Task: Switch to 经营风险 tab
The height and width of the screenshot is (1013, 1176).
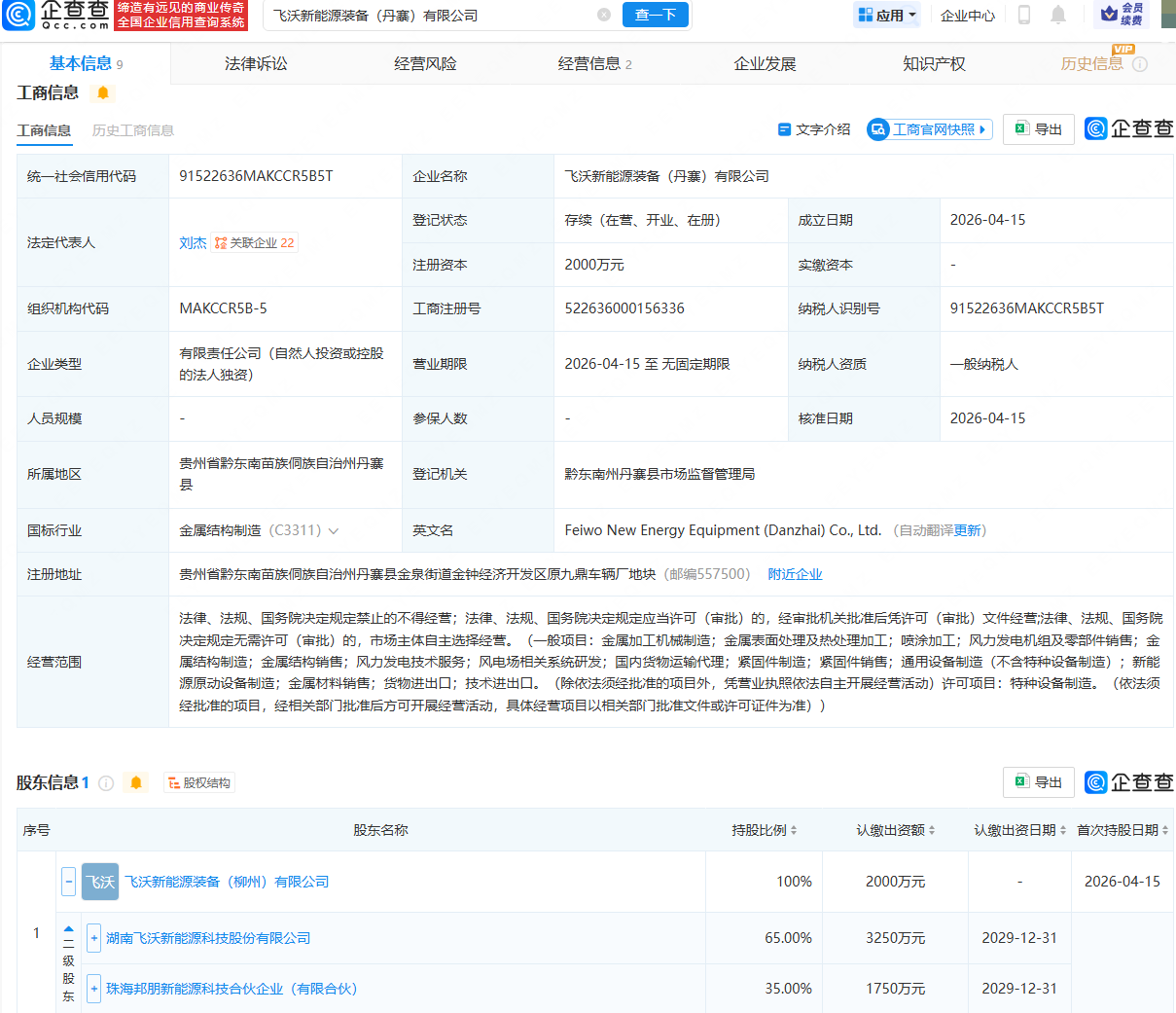Action: click(x=425, y=64)
